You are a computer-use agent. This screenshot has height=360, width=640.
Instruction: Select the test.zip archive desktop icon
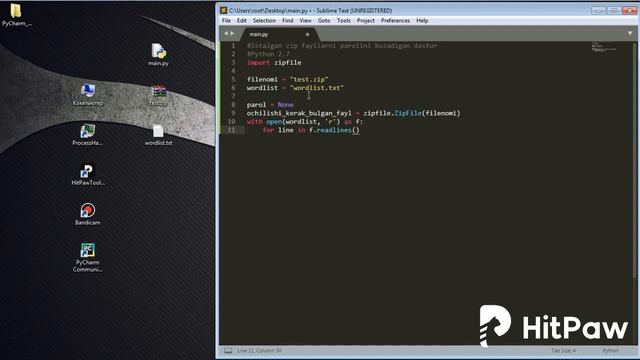[158, 95]
